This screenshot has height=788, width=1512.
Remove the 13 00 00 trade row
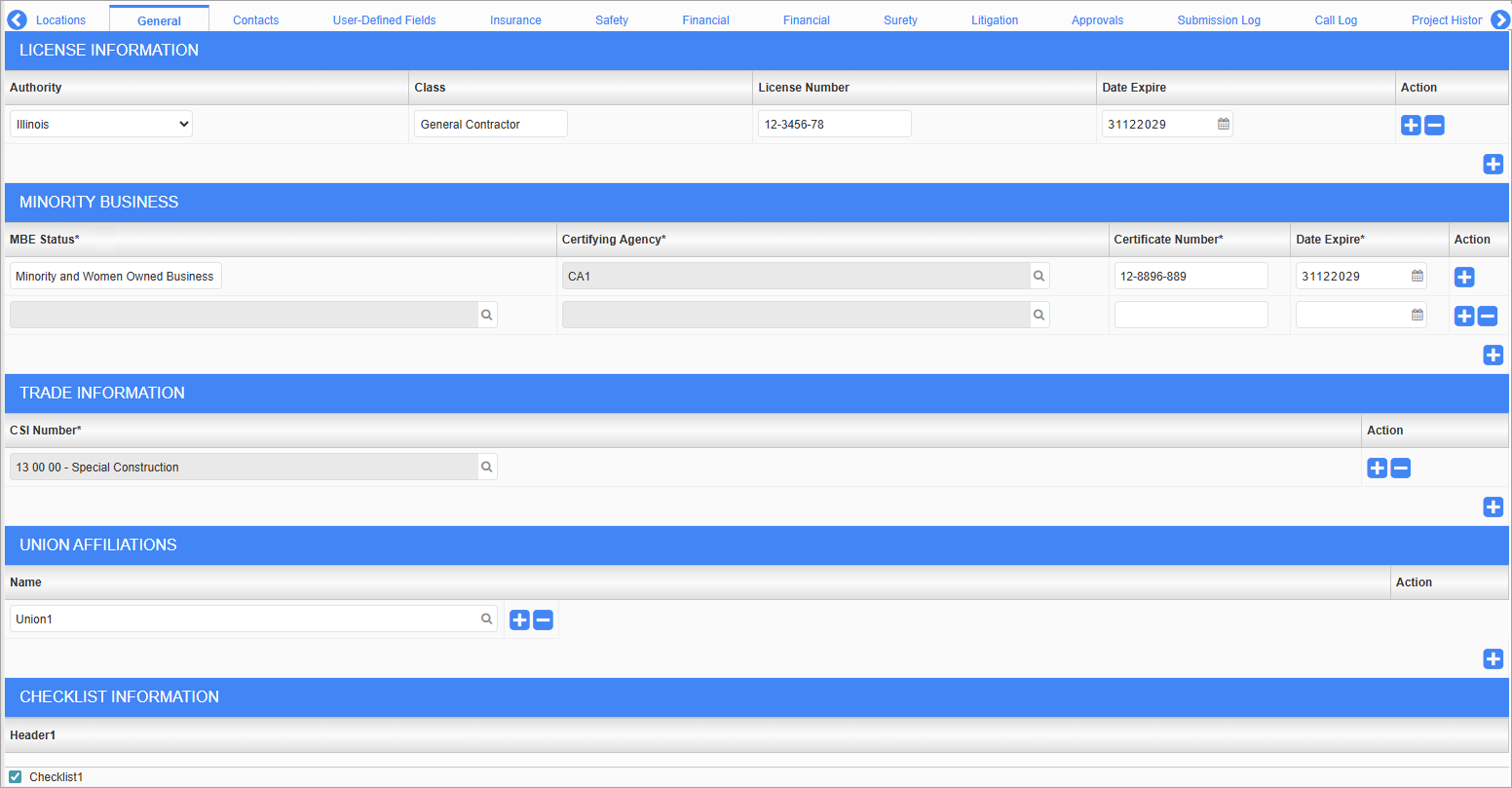1401,468
